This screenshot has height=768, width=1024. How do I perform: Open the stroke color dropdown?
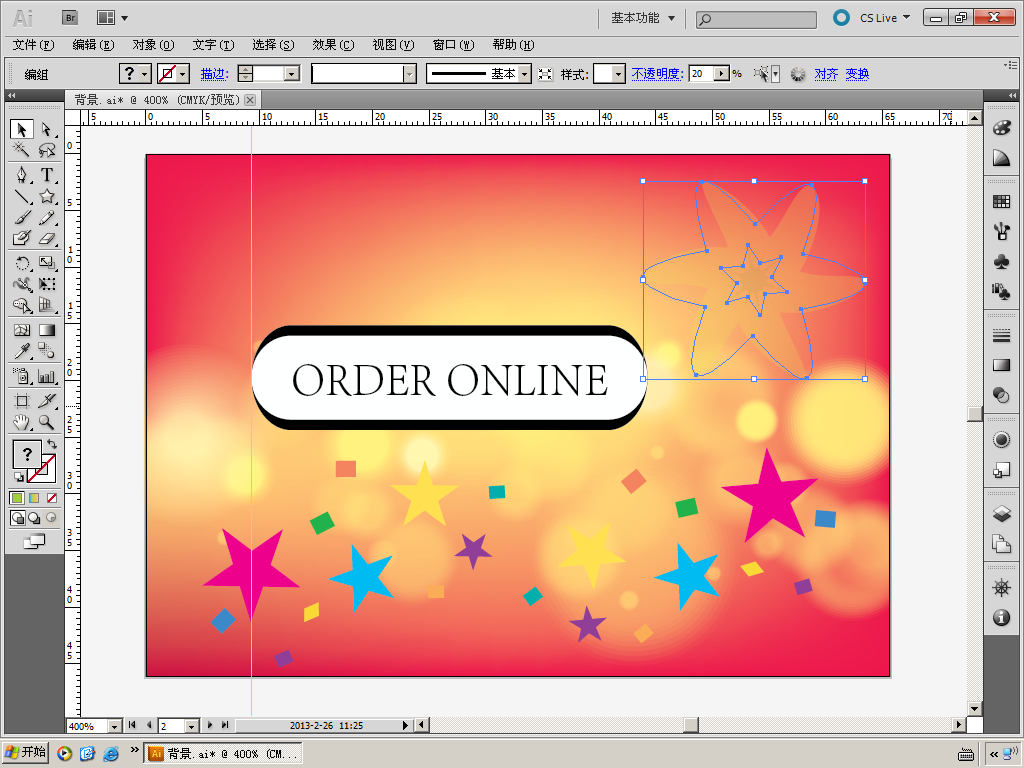click(183, 74)
